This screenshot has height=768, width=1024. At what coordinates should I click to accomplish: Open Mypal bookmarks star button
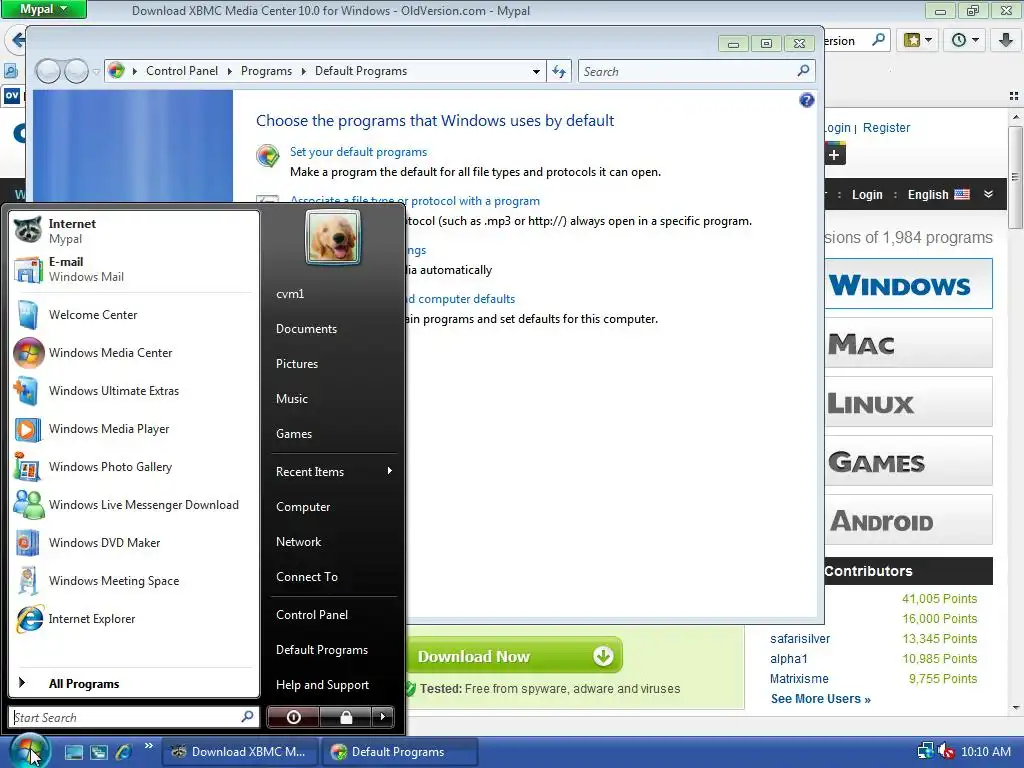point(918,40)
